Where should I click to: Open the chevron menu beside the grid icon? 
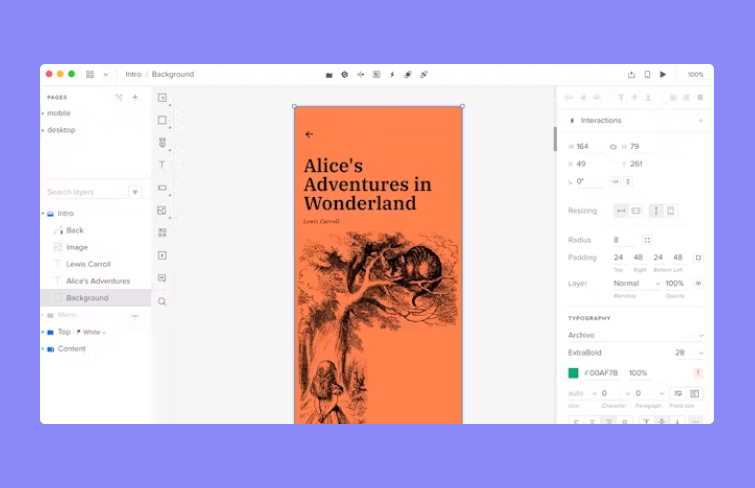tap(105, 75)
